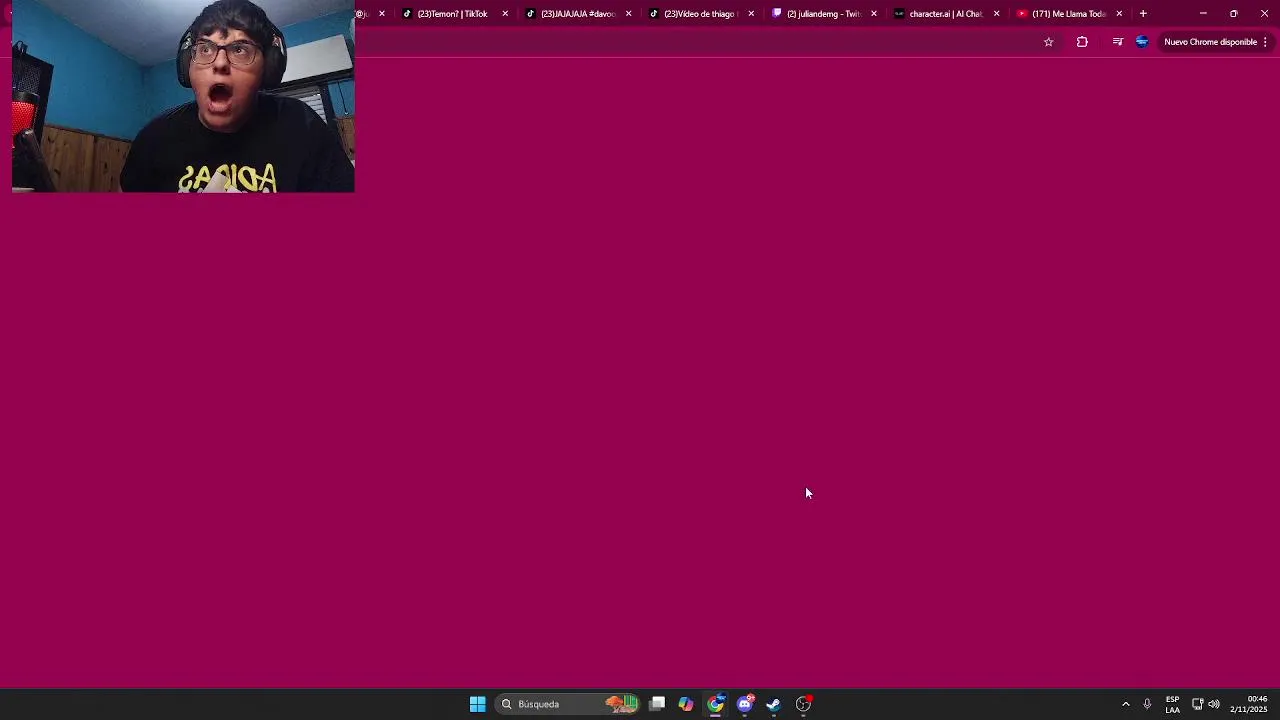The width and height of the screenshot is (1280, 720).
Task: Change the ESP LAA keyboard language
Action: pyautogui.click(x=1172, y=704)
